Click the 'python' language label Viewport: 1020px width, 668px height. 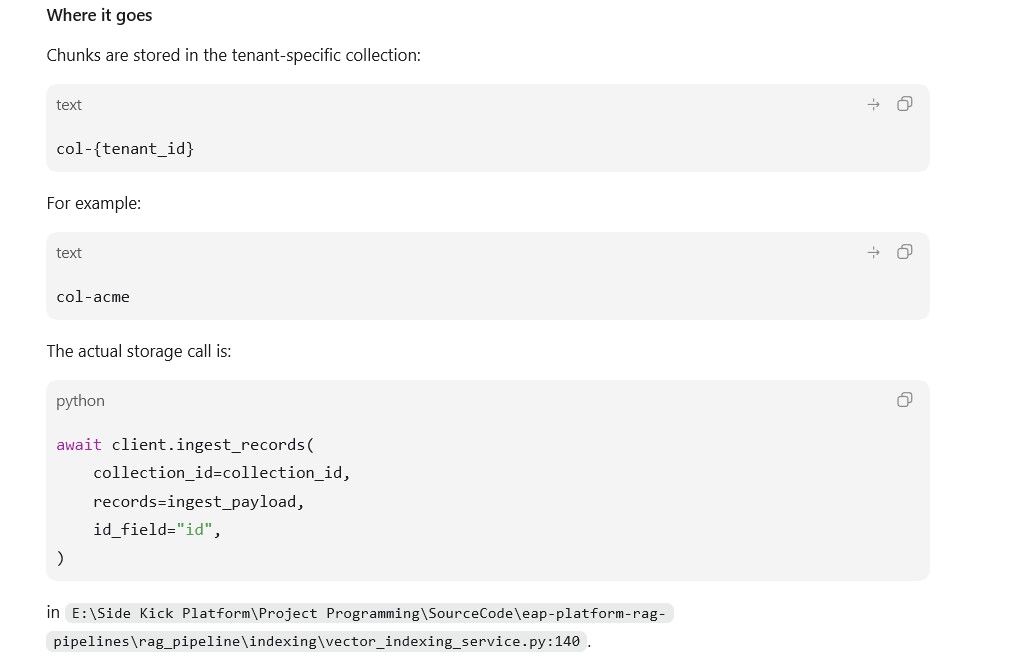[80, 401]
